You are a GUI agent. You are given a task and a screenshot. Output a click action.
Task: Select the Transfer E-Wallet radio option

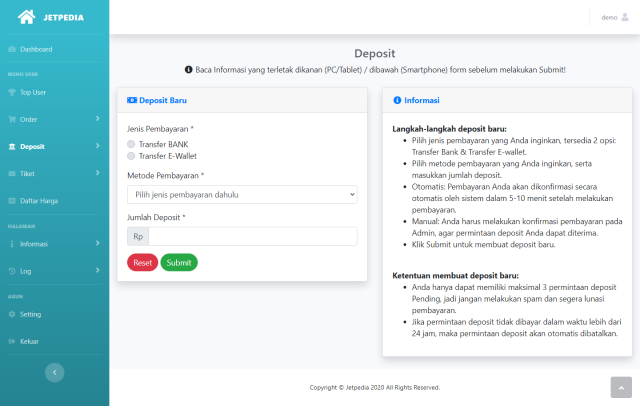(x=131, y=156)
